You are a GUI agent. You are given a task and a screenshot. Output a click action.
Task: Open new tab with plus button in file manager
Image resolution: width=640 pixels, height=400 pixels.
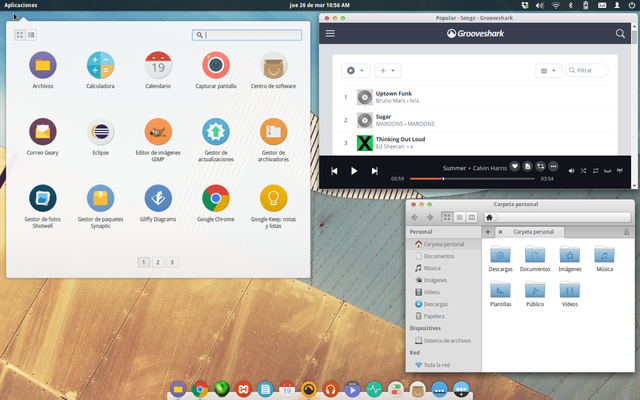(488, 232)
